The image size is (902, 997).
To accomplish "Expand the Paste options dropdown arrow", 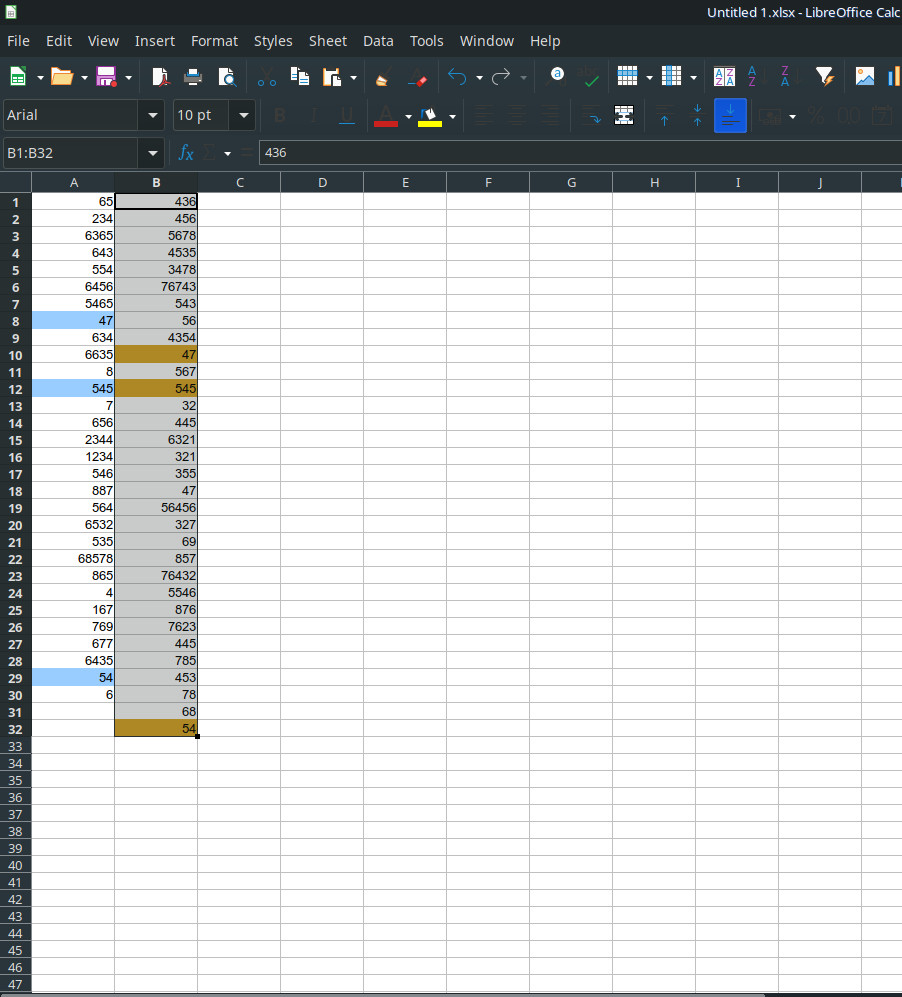I will [x=353, y=78].
